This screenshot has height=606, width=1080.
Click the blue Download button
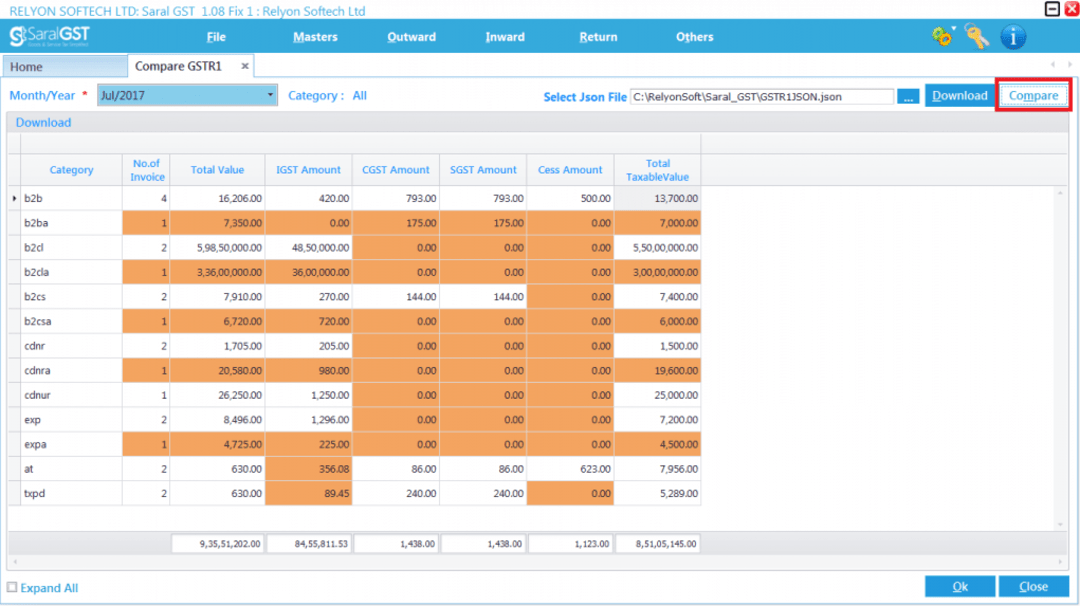click(x=959, y=96)
